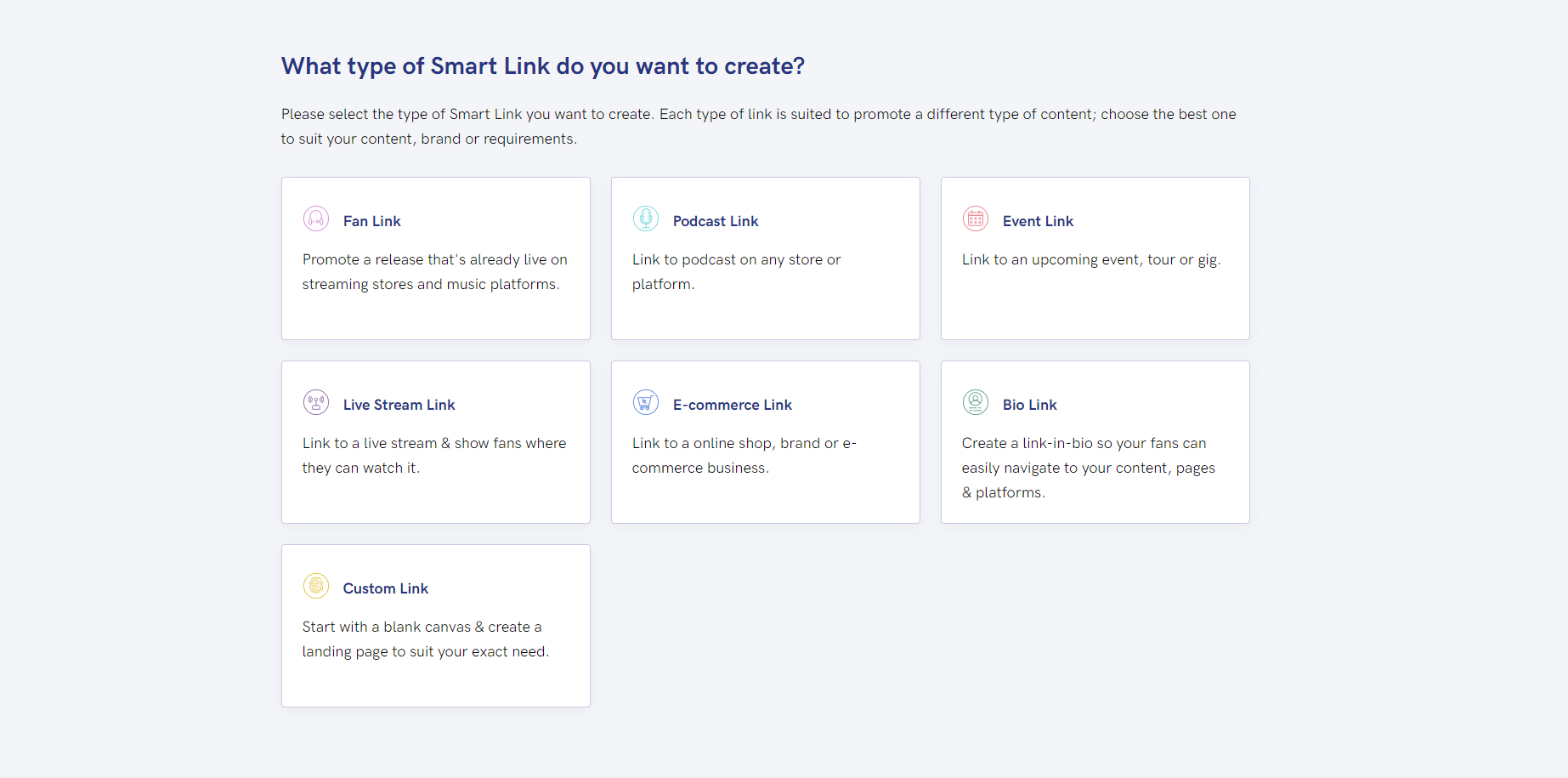Click the Custom Link fingerprint icon

pyautogui.click(x=316, y=586)
